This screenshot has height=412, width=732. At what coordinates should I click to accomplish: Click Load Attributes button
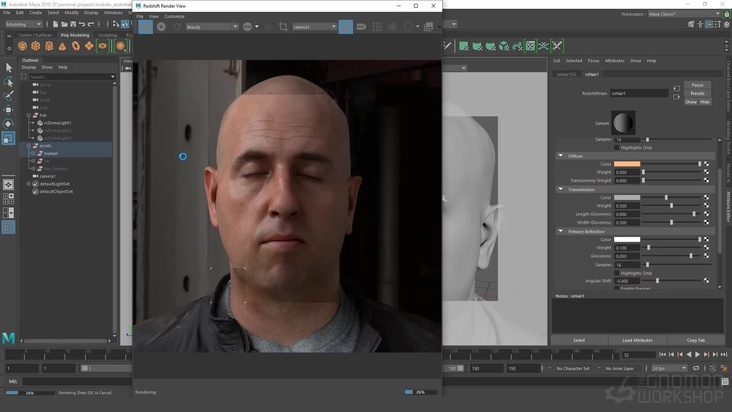click(637, 340)
